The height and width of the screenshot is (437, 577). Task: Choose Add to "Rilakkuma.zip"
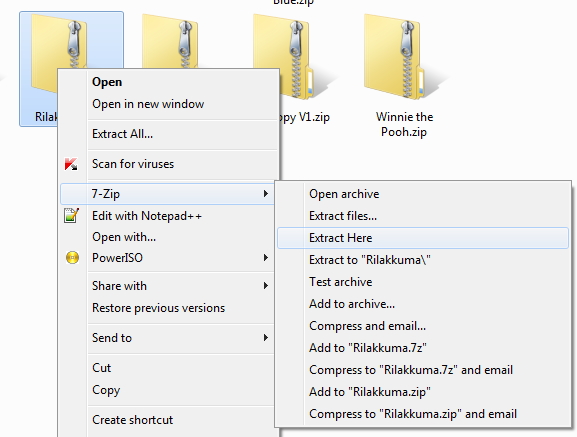coord(423,392)
